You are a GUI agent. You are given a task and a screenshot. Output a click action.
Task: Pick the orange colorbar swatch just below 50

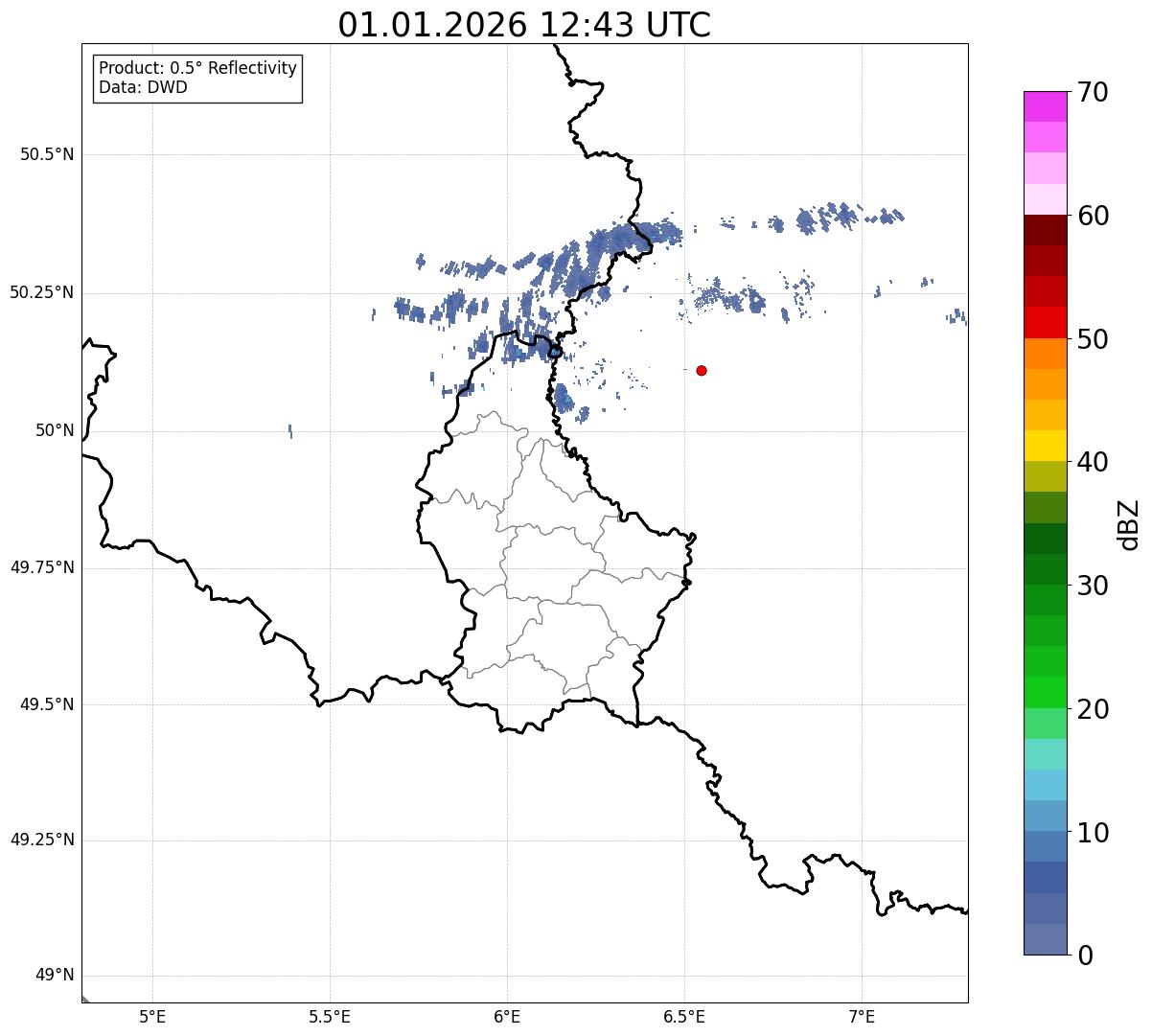tap(1045, 354)
